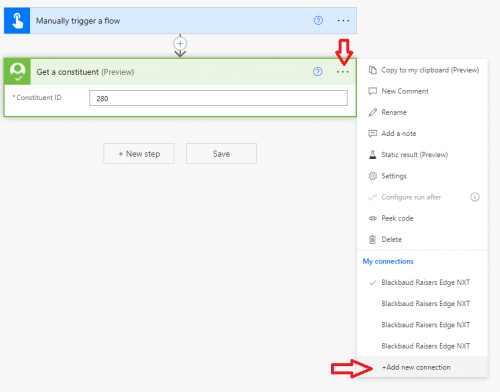Choose Rename from the menu

422,112
